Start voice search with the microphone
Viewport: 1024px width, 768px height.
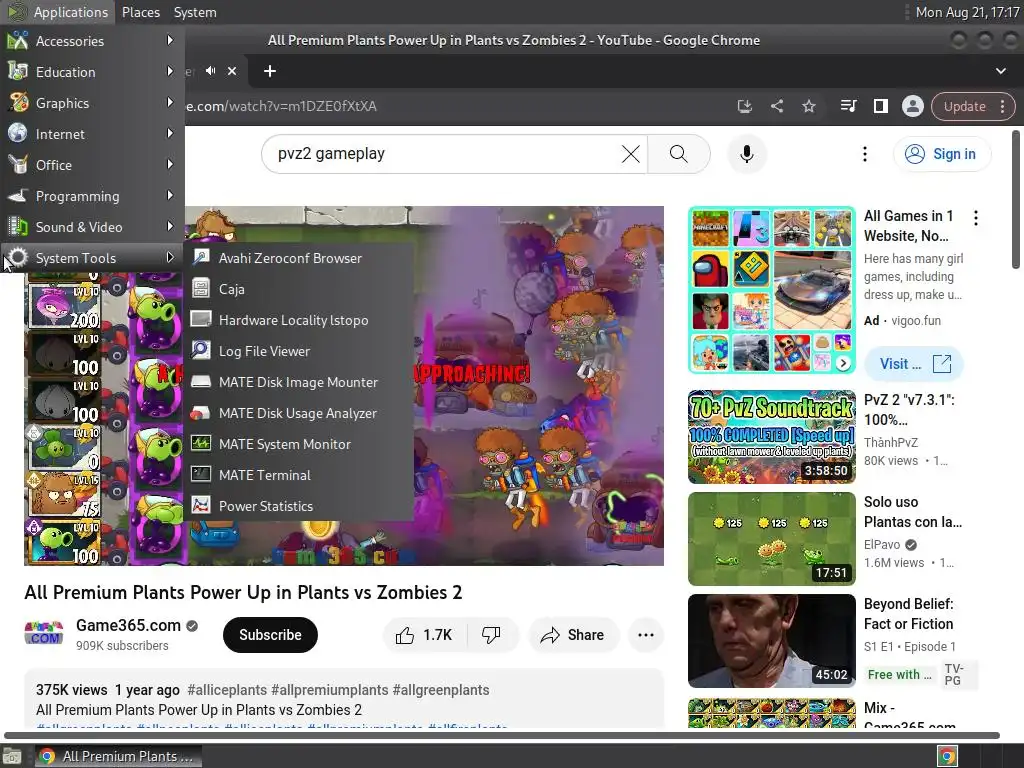pyautogui.click(x=746, y=154)
